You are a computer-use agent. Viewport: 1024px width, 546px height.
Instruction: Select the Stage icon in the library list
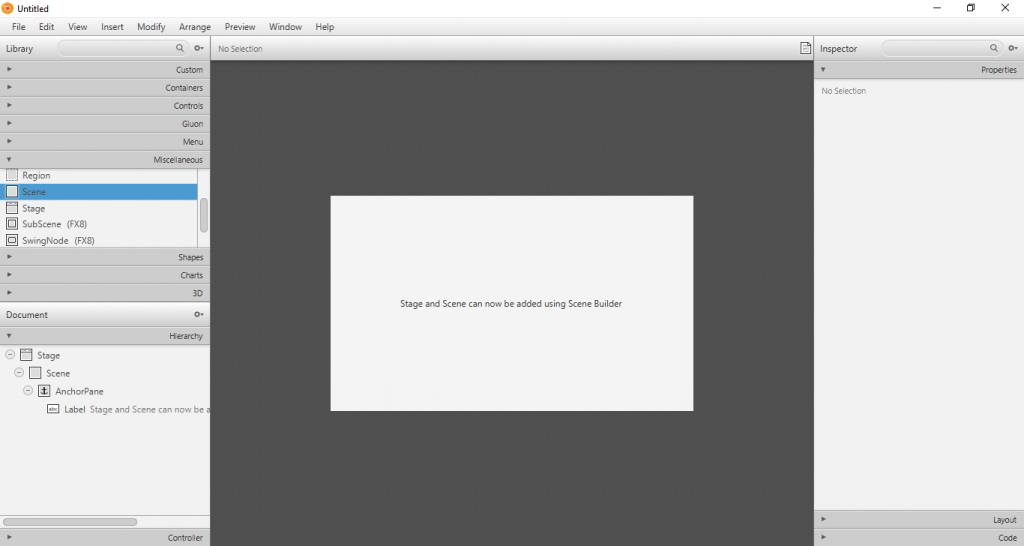(x=12, y=208)
